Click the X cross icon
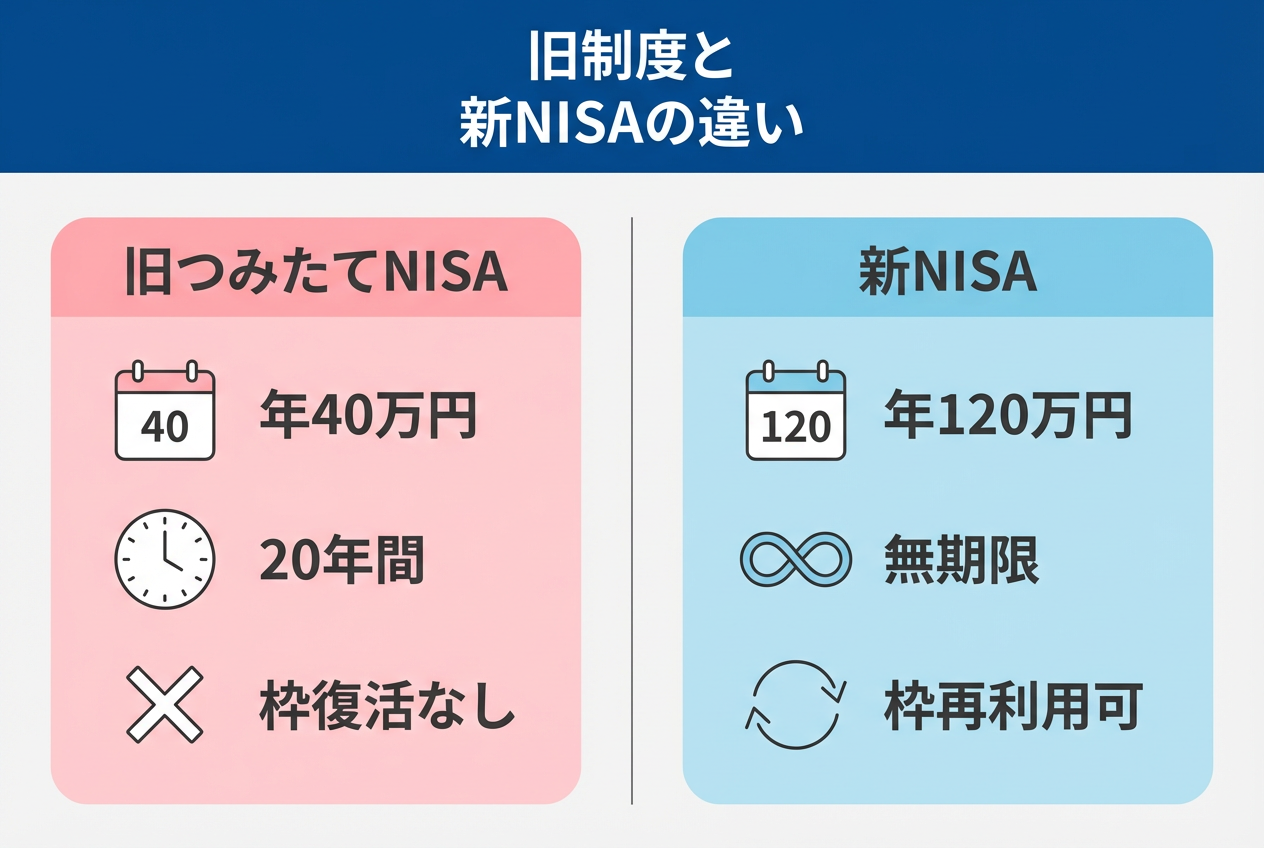Image resolution: width=1264 pixels, height=848 pixels. (165, 705)
